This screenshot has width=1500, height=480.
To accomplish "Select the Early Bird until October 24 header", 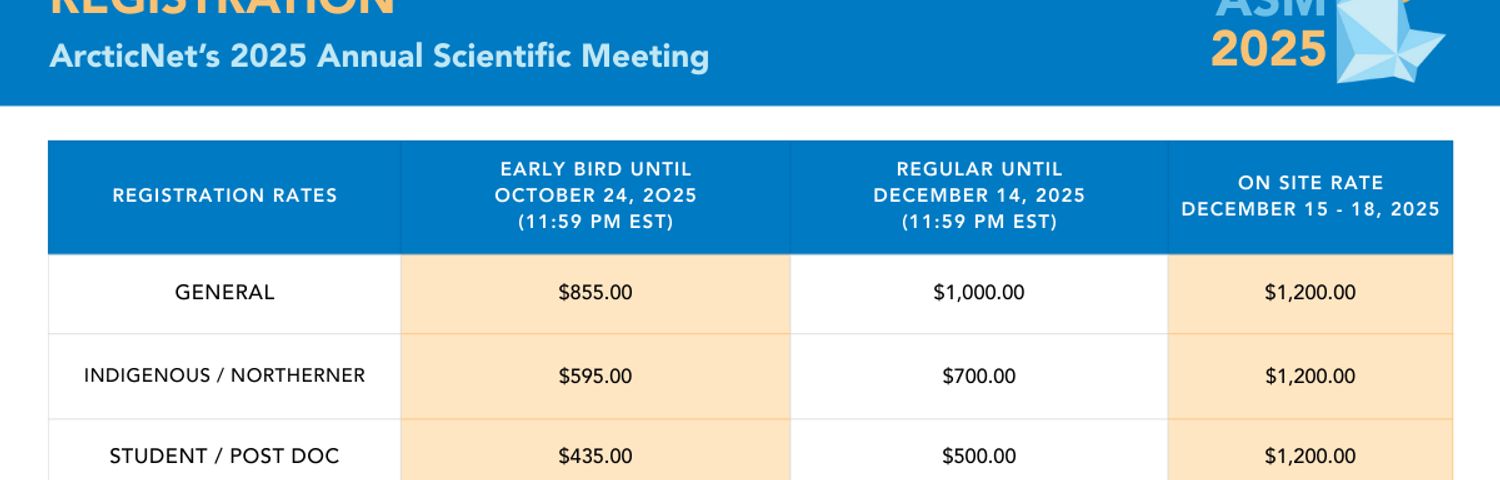I will [596, 196].
